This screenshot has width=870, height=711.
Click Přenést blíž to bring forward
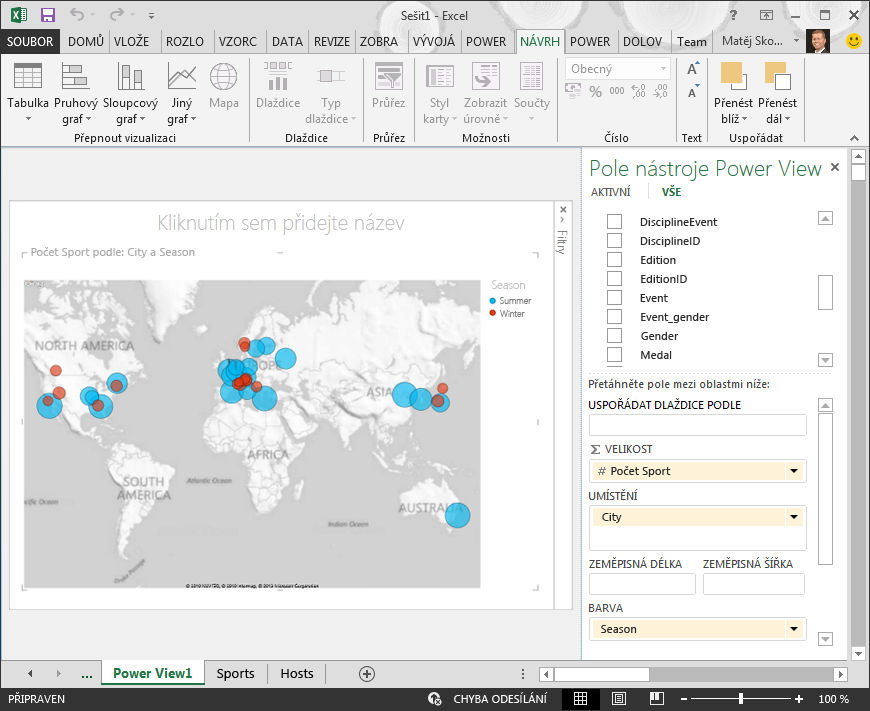coord(733,93)
